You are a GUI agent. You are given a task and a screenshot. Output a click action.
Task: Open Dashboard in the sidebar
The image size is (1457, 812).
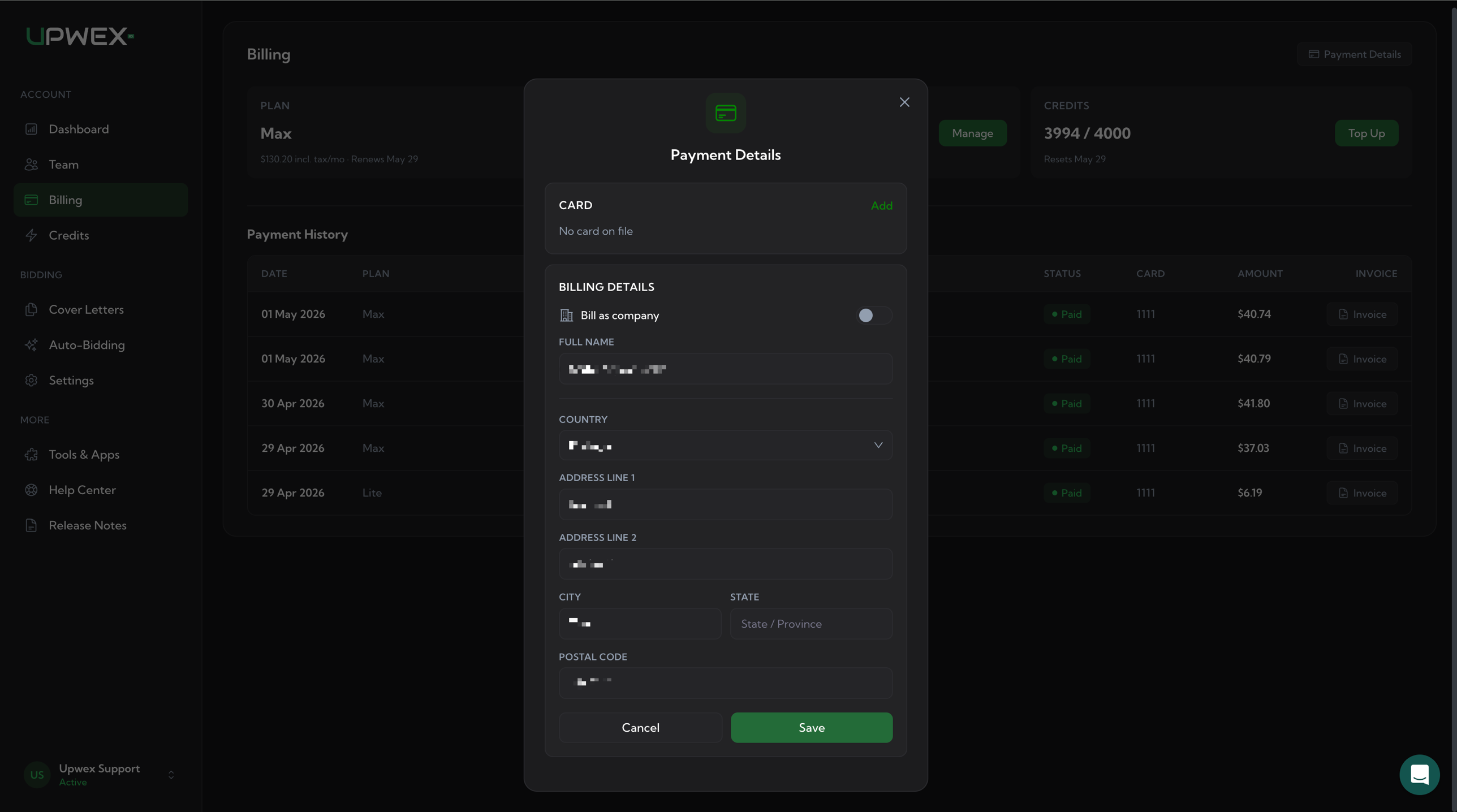coord(101,129)
